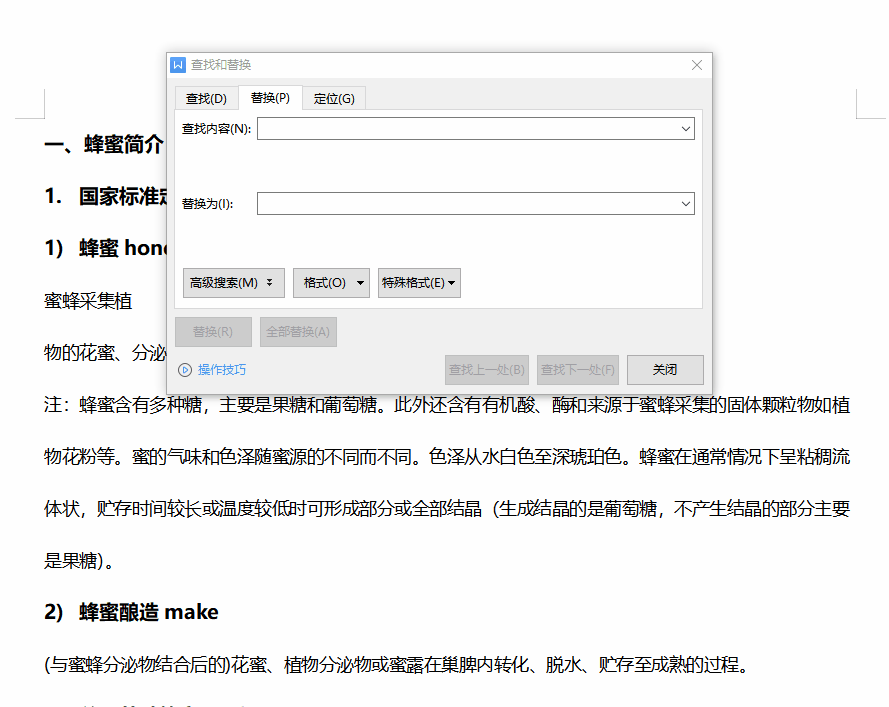Click the paragraph text 蜜蜂采集植
The width and height of the screenshot is (889, 707).
point(88,301)
